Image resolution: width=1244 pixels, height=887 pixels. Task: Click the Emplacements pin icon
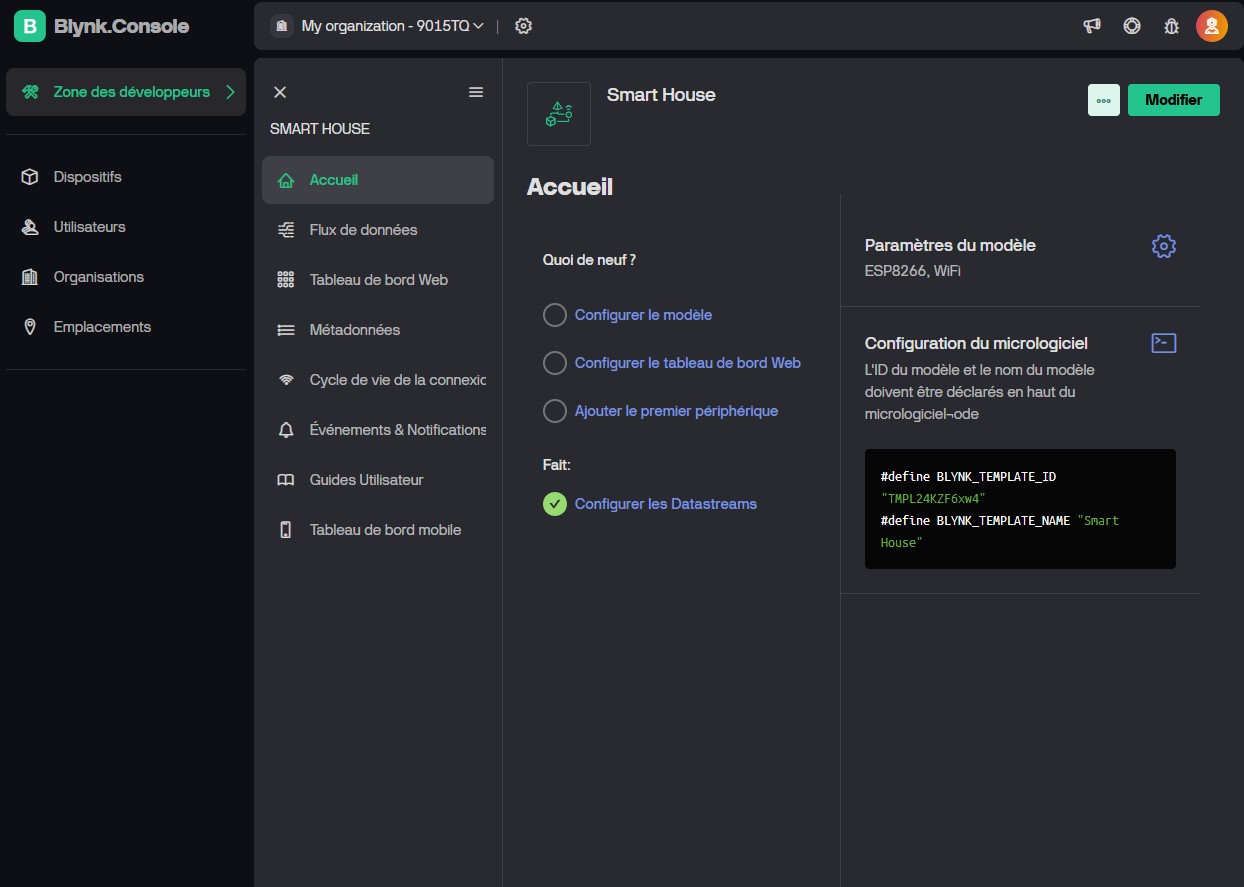30,327
